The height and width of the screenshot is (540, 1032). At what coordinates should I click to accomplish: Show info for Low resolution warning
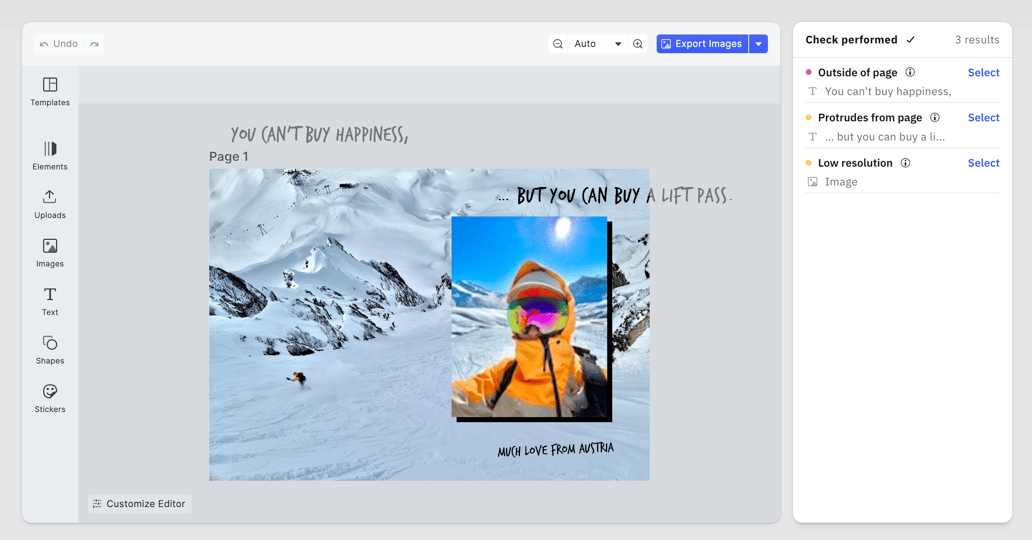click(905, 163)
